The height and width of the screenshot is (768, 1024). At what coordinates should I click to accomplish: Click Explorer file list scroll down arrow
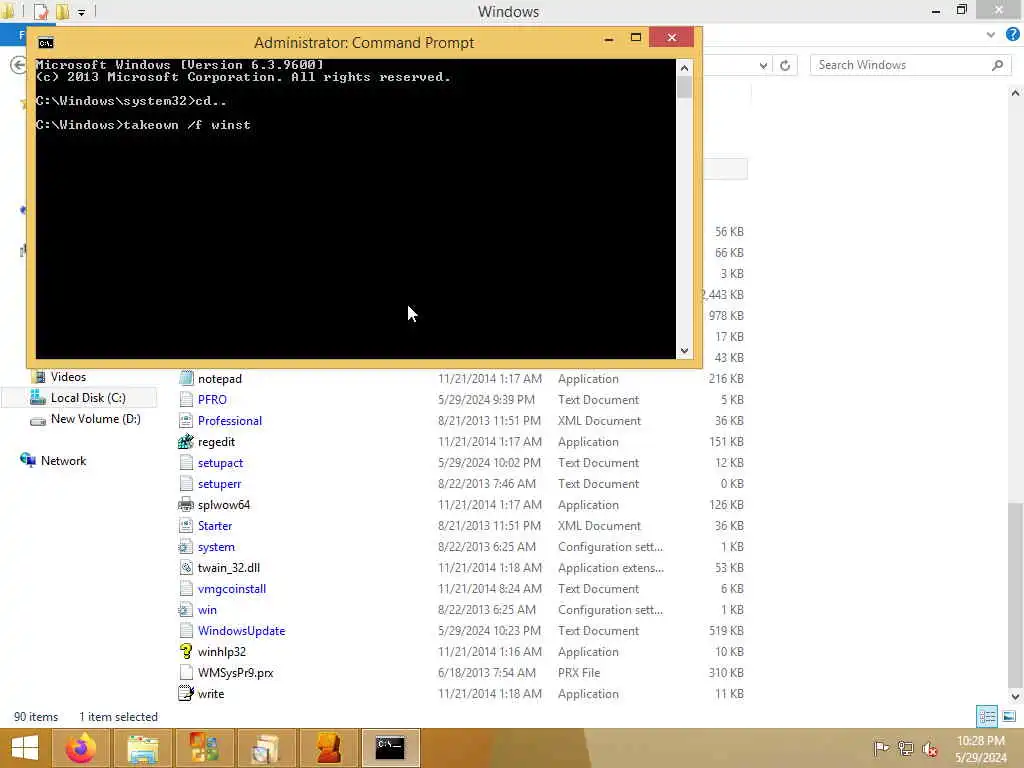point(1015,696)
